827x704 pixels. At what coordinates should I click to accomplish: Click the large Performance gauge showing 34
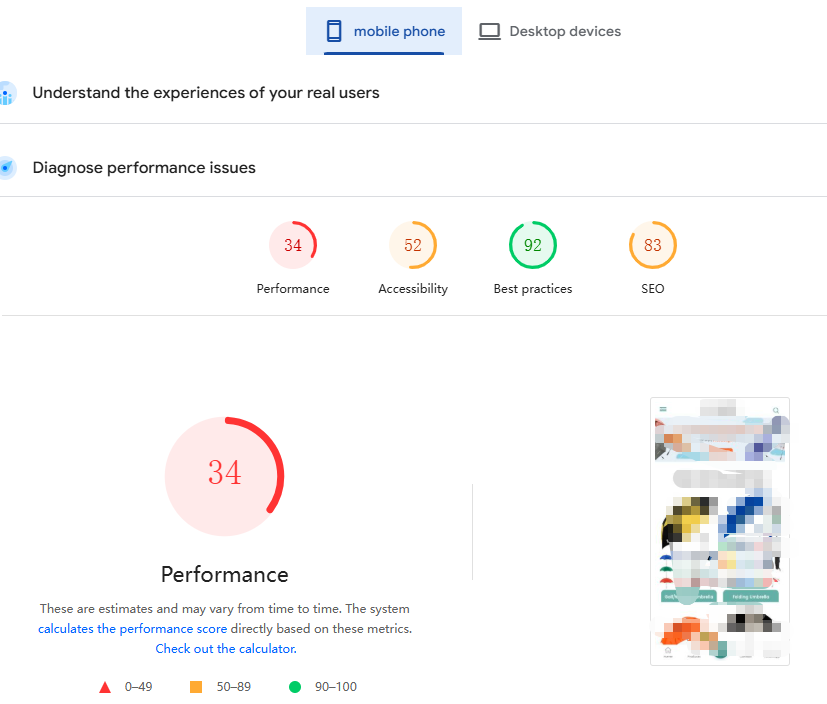point(225,472)
